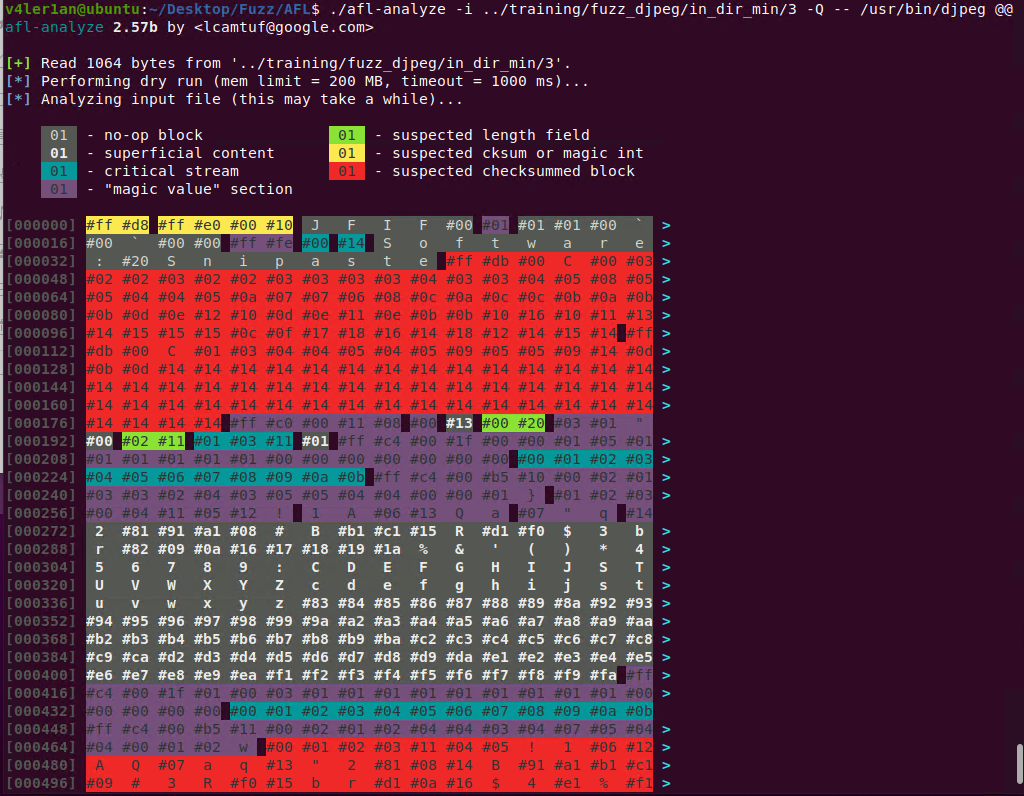This screenshot has height=796, width=1024.
Task: Click the '}' character in row 000240
Action: point(532,495)
